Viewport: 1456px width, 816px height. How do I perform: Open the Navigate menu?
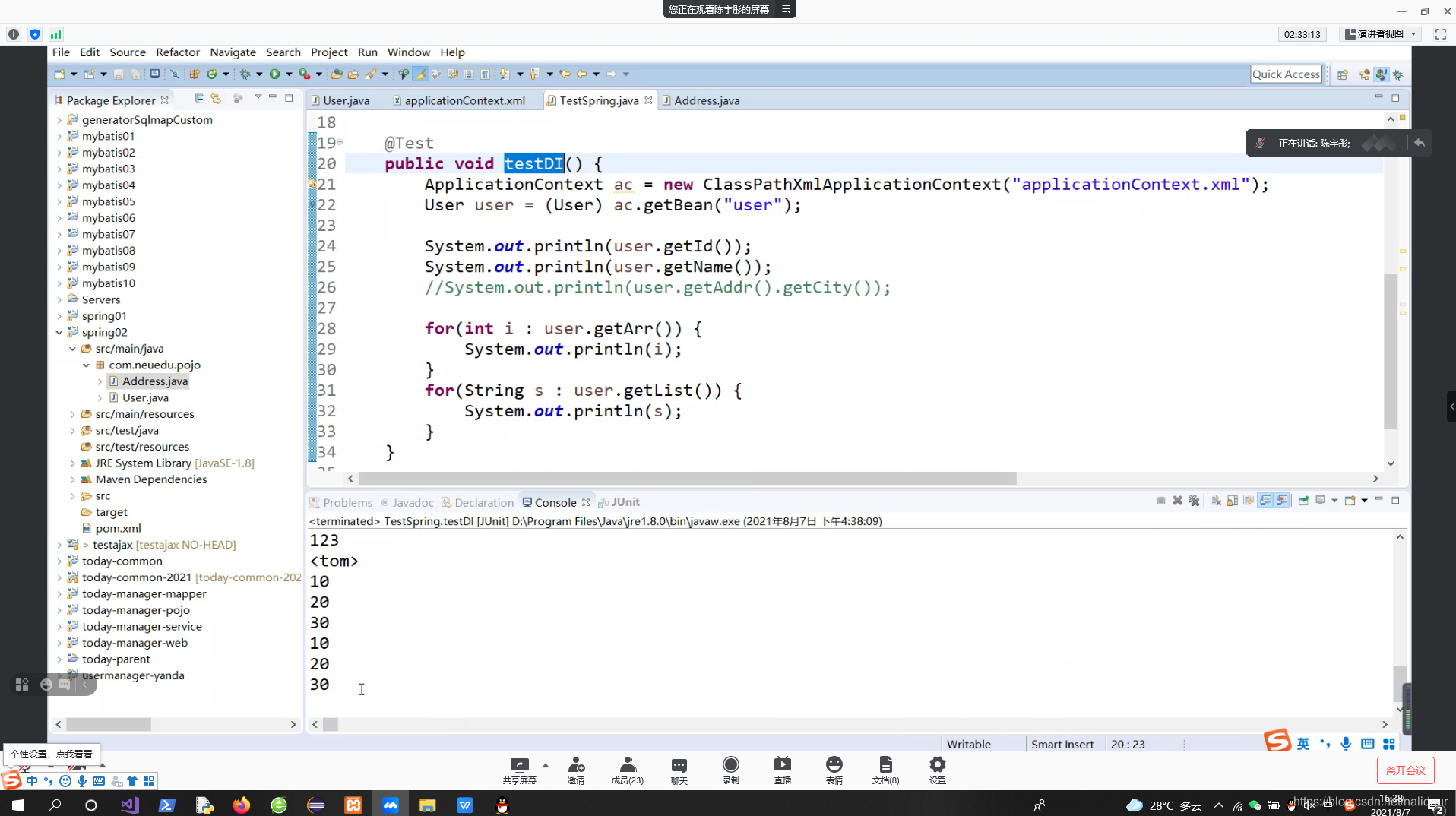point(233,52)
